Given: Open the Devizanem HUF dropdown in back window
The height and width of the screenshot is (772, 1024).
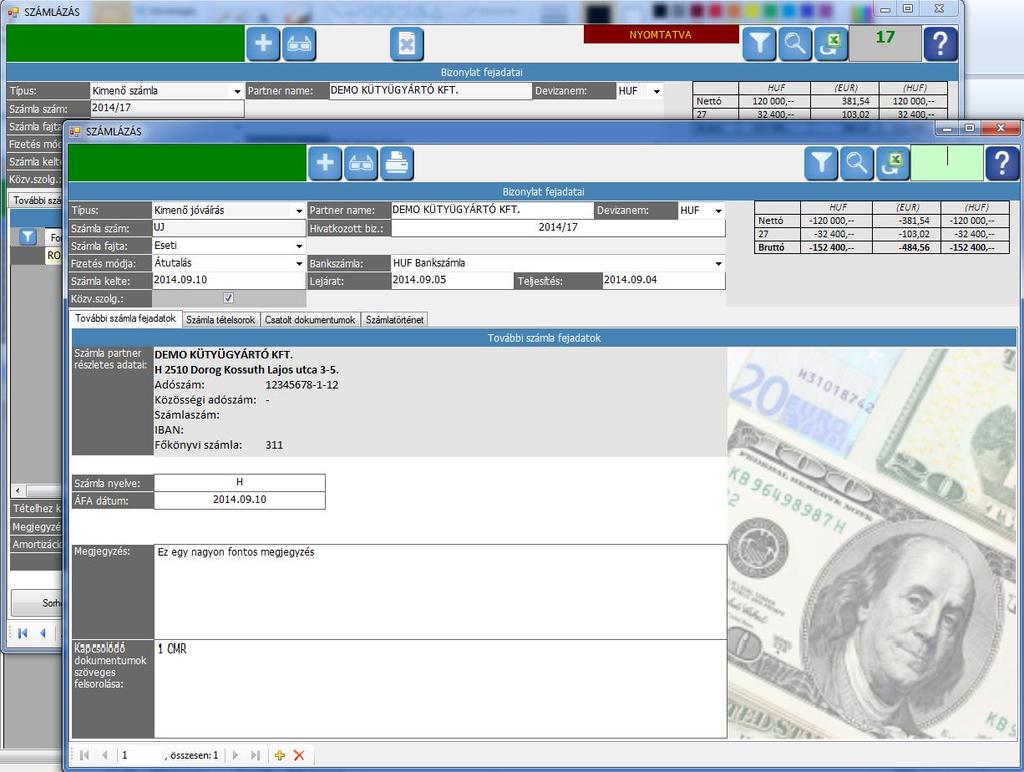Looking at the screenshot, I should tap(656, 91).
